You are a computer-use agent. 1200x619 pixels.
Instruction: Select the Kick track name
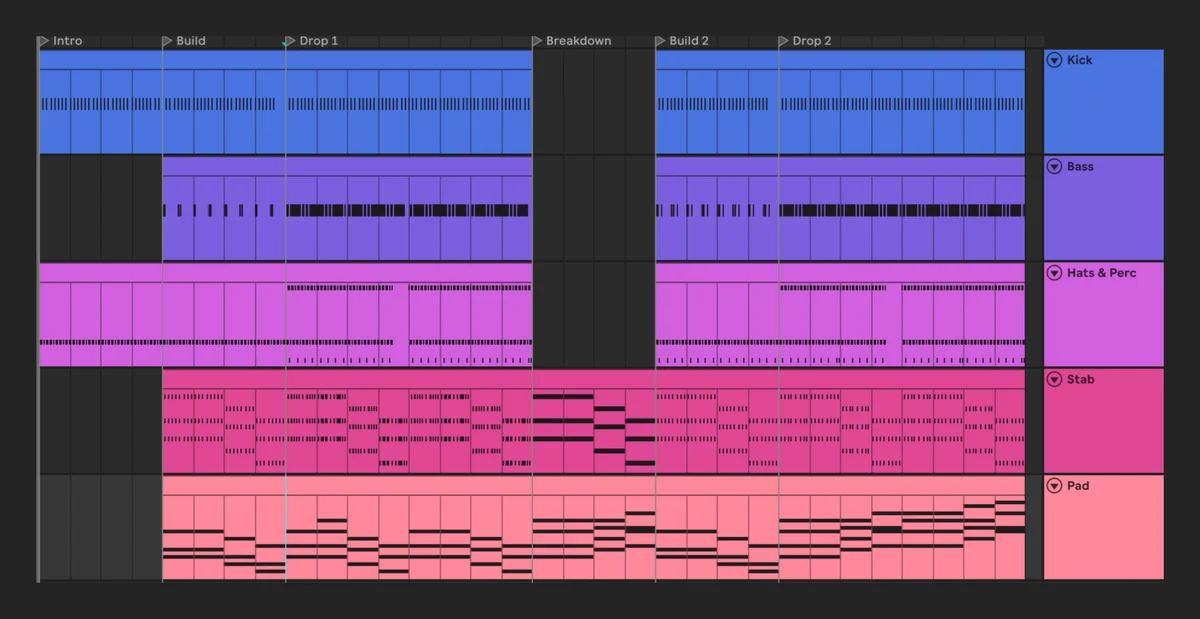[x=1079, y=60]
